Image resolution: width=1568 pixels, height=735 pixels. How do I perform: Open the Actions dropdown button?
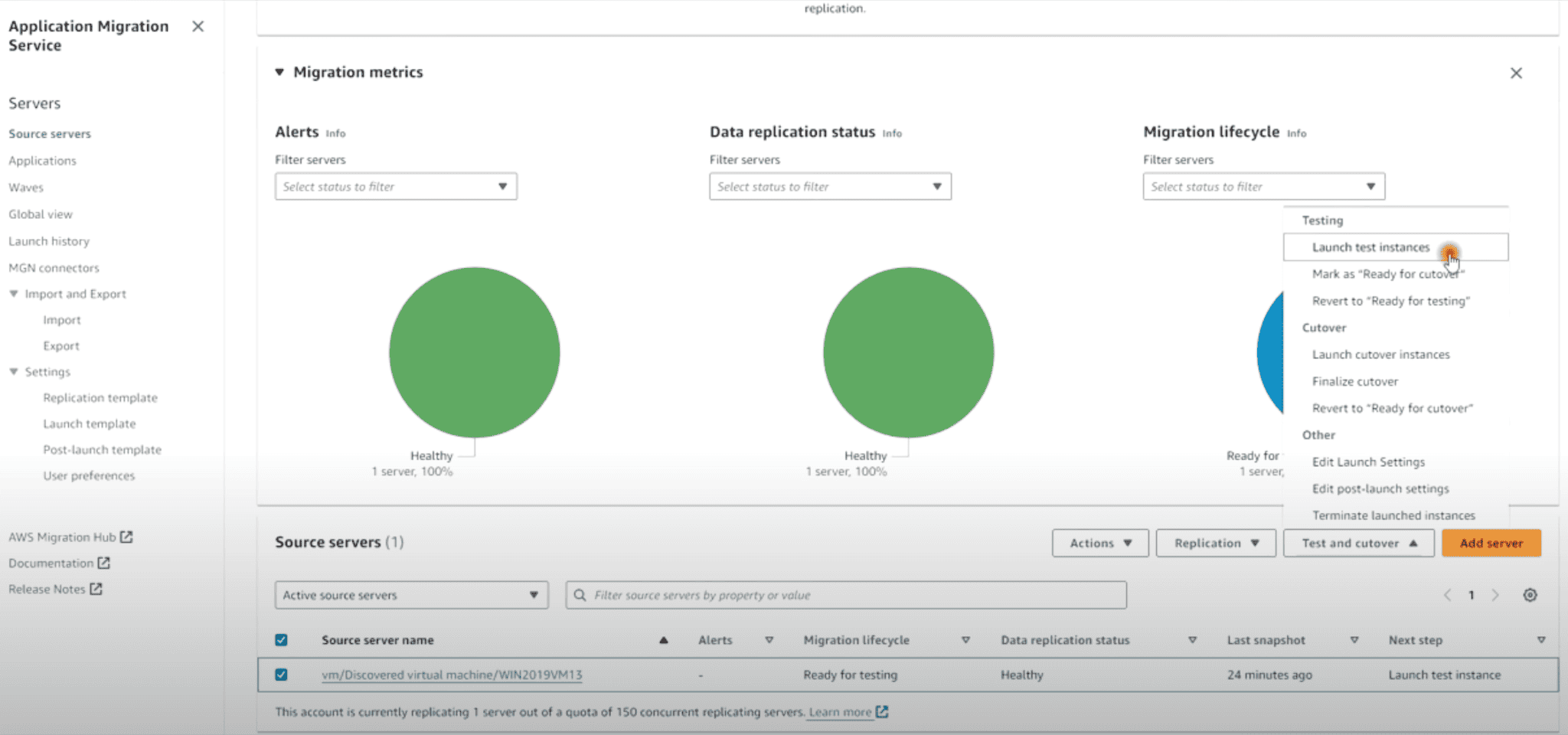[x=1100, y=543]
